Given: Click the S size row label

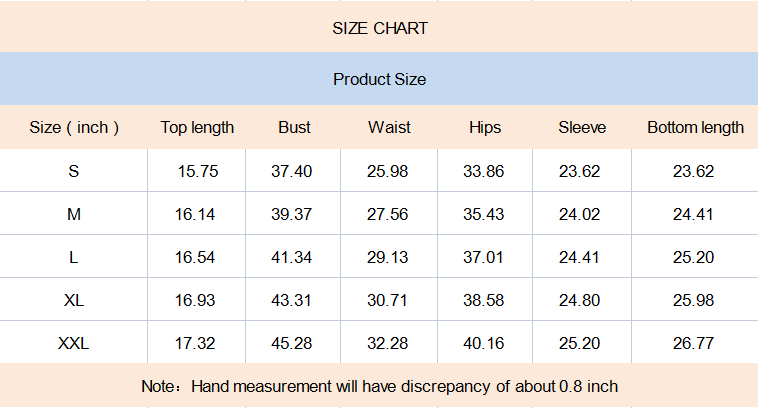Looking at the screenshot, I should click(74, 171).
